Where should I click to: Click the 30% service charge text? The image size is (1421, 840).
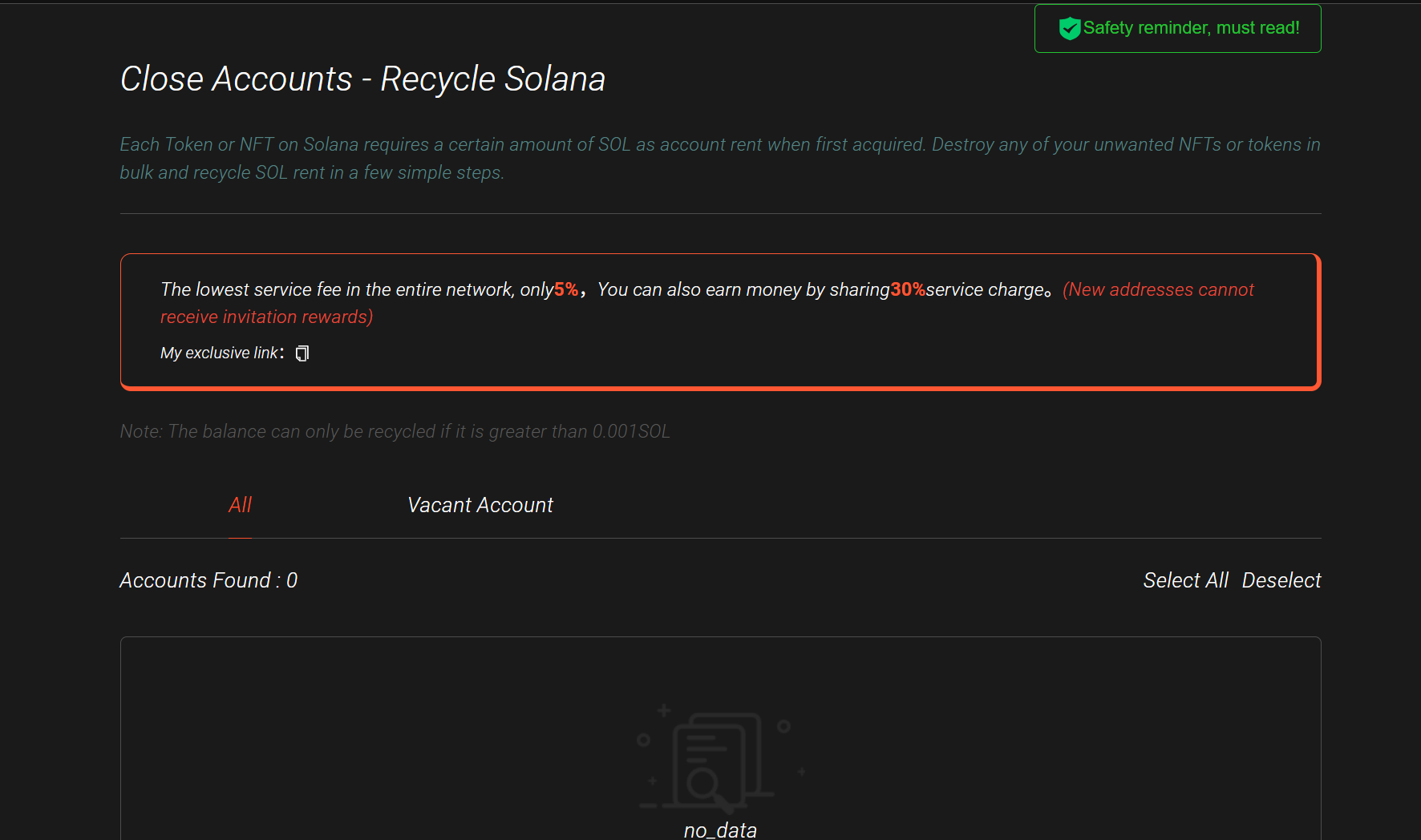tap(908, 289)
